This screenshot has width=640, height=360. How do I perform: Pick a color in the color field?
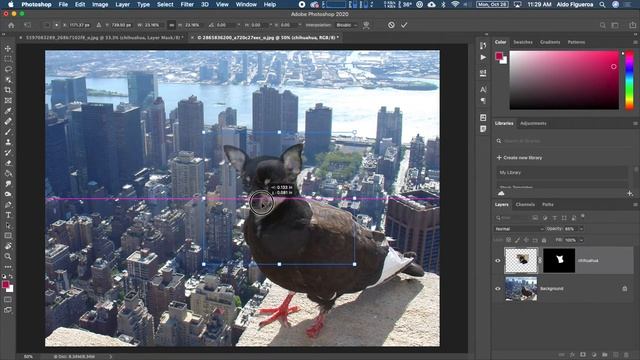[564, 80]
